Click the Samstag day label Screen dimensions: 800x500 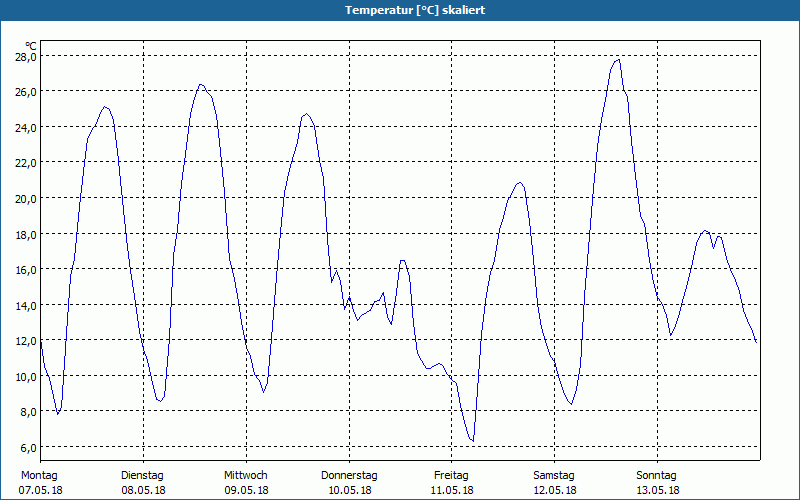pyautogui.click(x=554, y=476)
